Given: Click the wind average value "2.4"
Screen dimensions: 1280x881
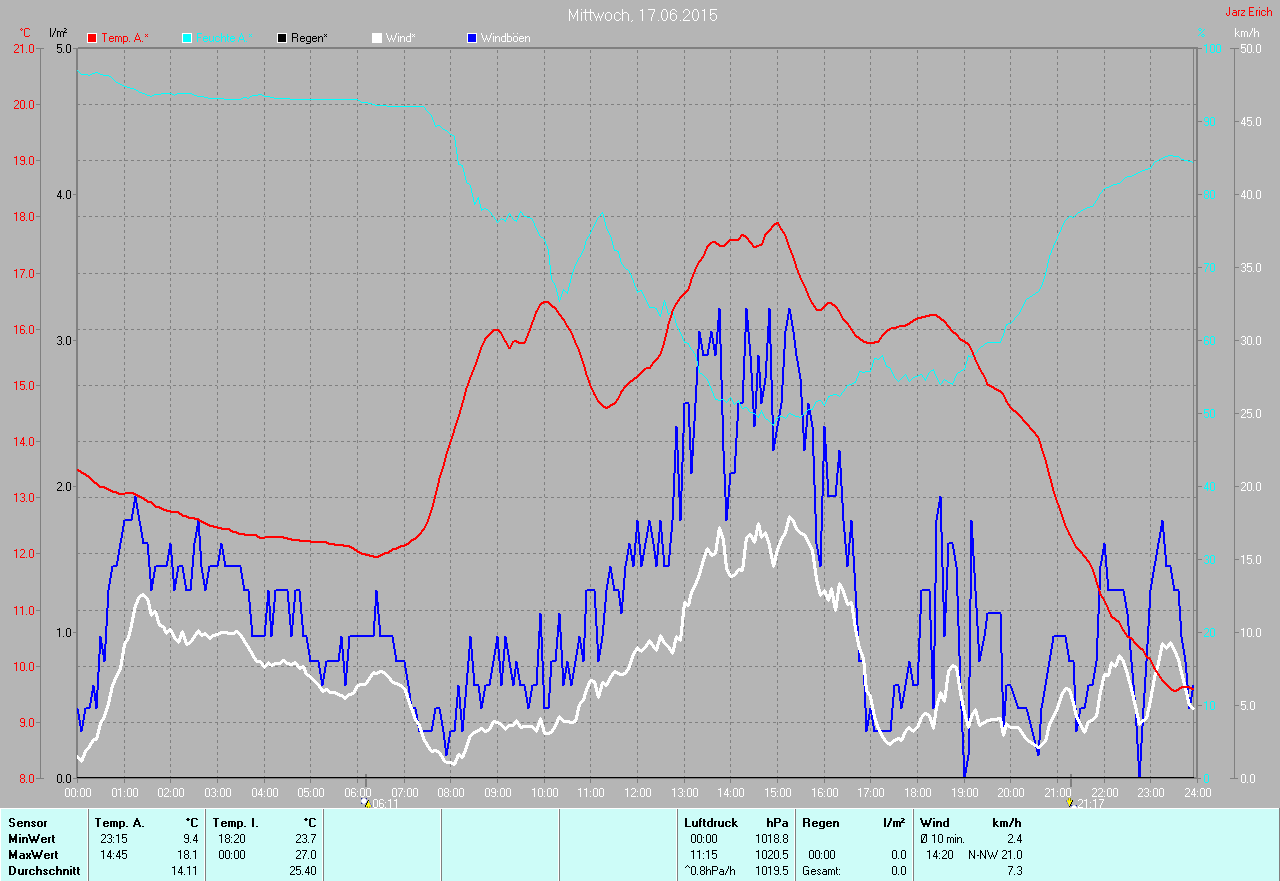Looking at the screenshot, I should click(1013, 839).
